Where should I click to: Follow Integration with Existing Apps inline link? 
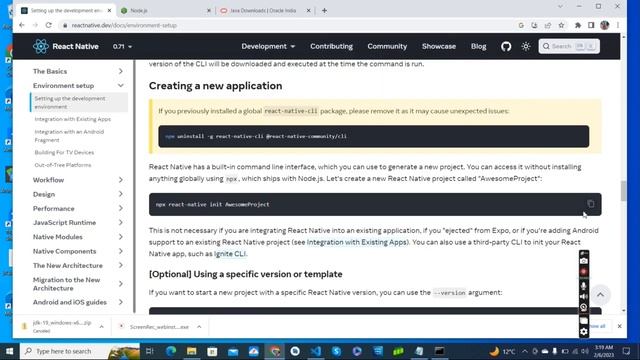point(357,242)
